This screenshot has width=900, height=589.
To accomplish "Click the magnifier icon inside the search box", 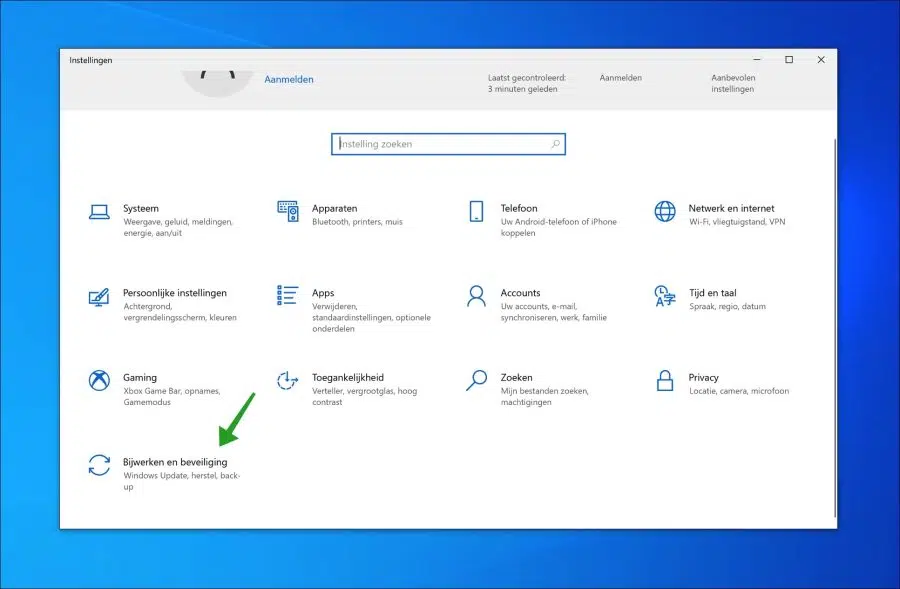I will (555, 144).
